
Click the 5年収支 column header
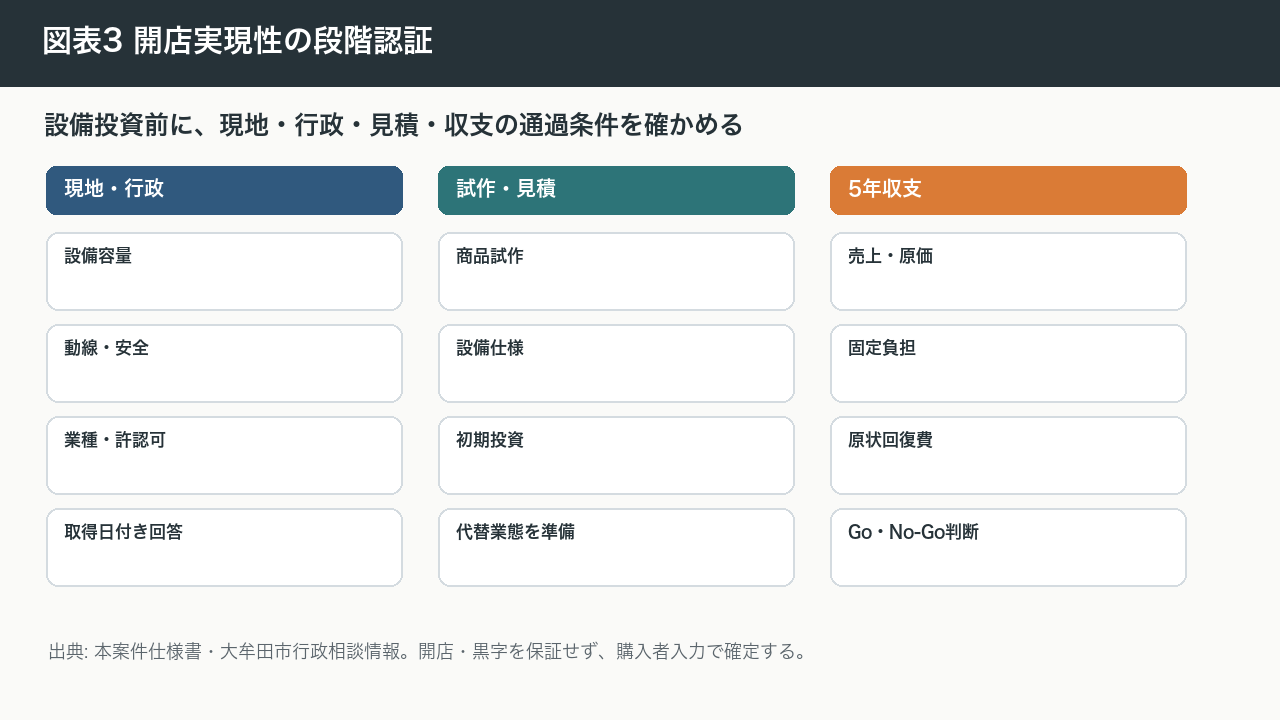pos(1008,190)
